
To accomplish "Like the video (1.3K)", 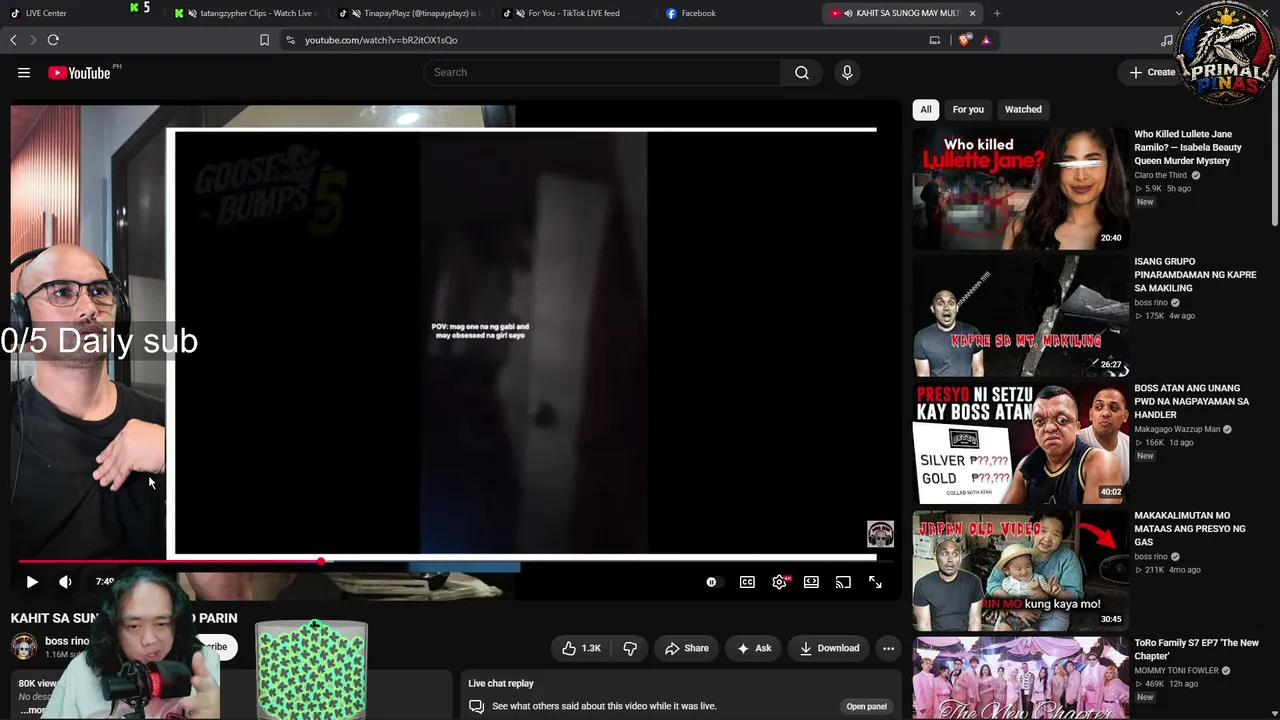I will click(x=581, y=648).
